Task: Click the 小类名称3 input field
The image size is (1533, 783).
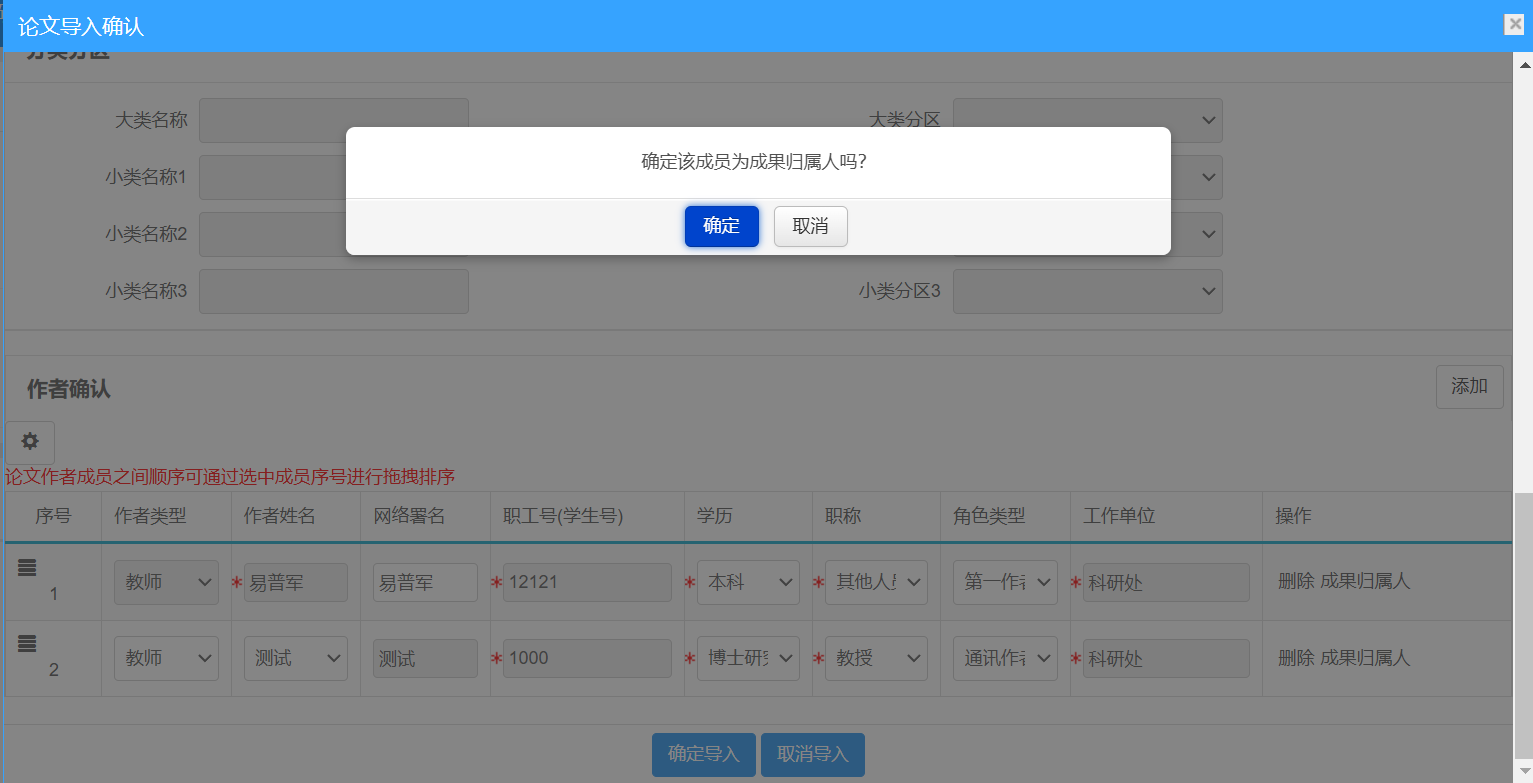Action: [x=334, y=291]
